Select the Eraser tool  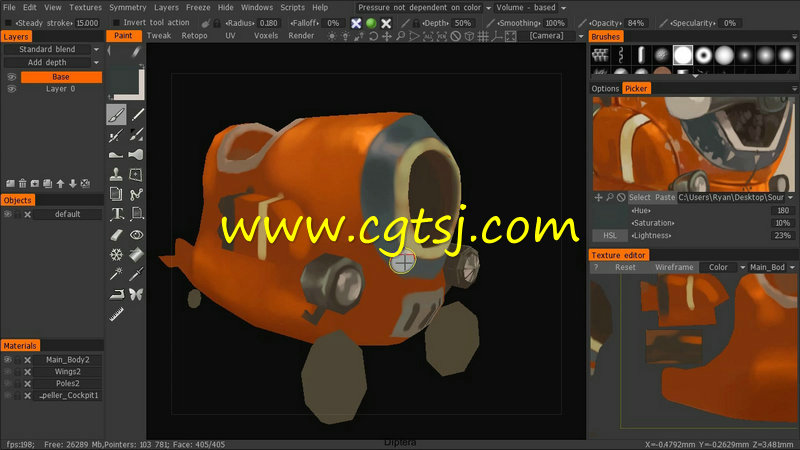pos(117,235)
